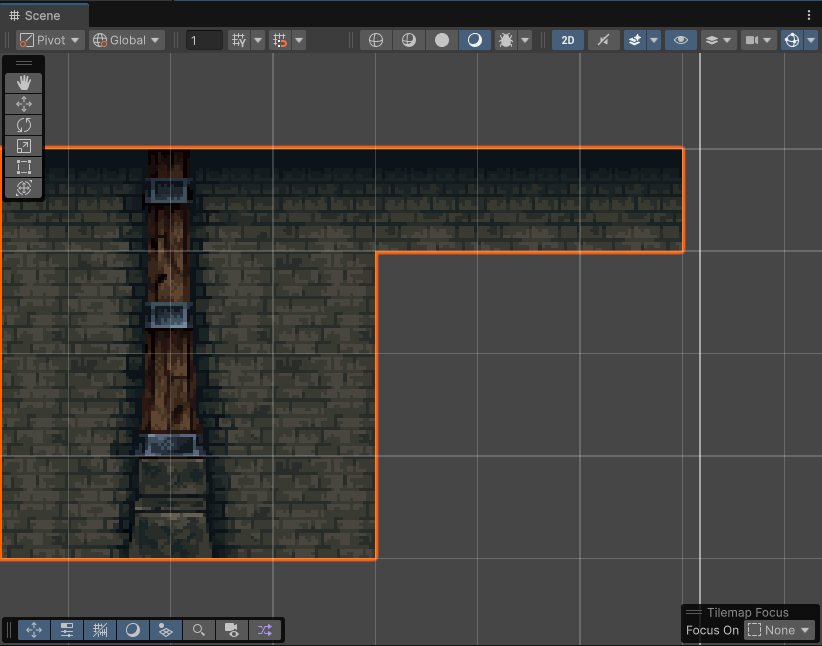Screen dimensions: 822x646
Task: Toggle scene lighting icon
Action: coord(603,40)
